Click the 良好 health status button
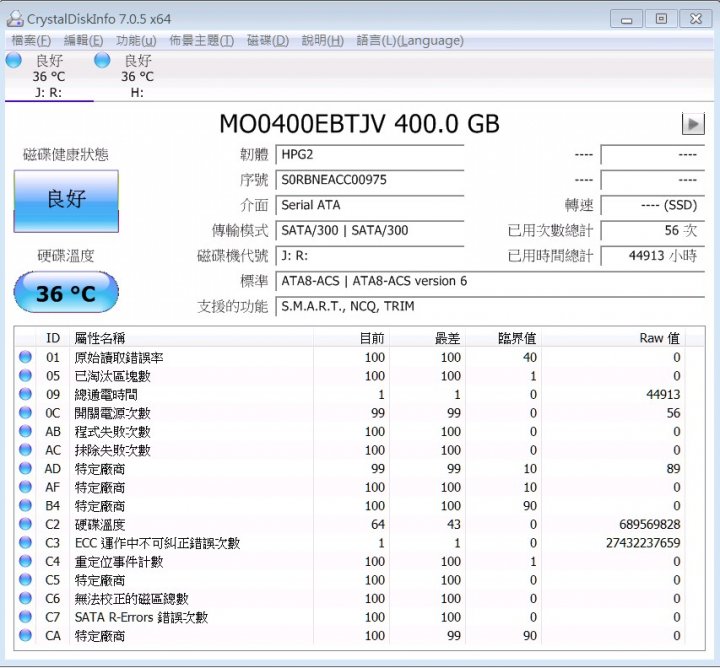Image resolution: width=720 pixels, height=668 pixels. pos(66,201)
